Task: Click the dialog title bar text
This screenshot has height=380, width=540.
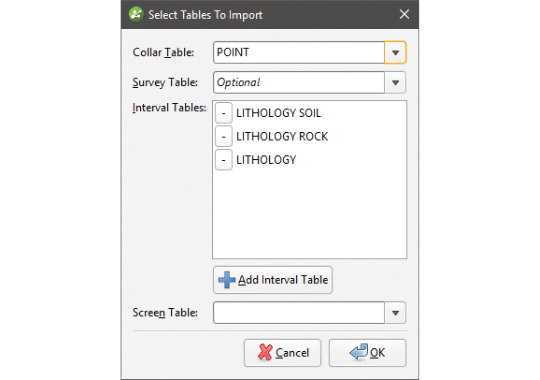Action: [205, 15]
